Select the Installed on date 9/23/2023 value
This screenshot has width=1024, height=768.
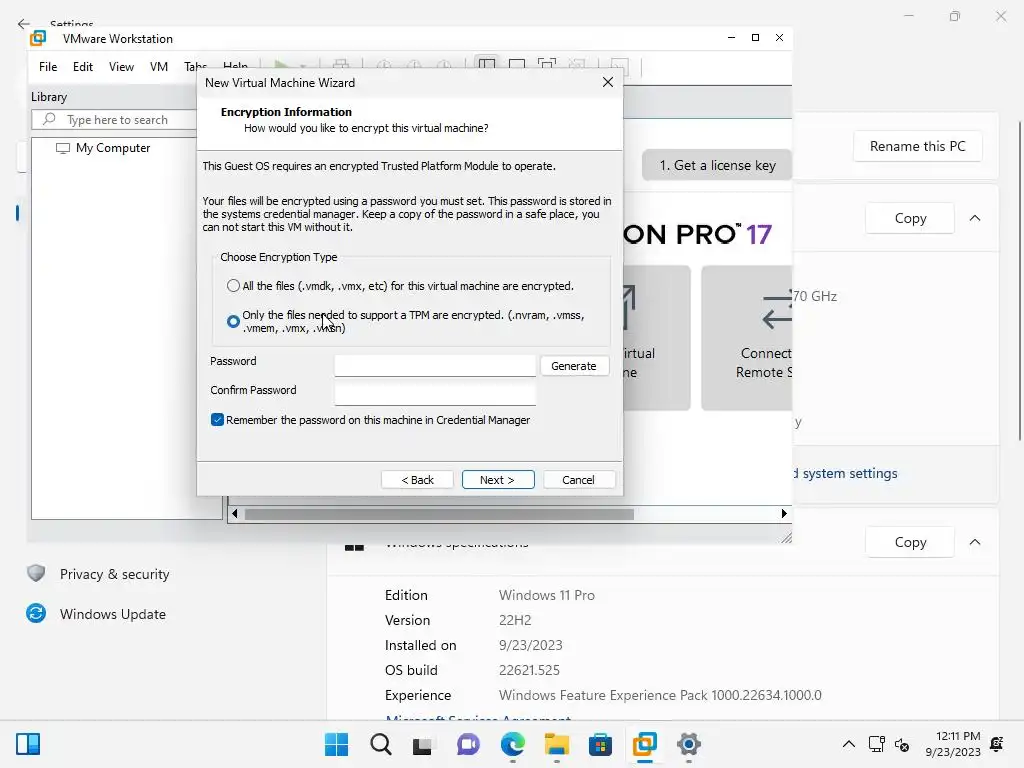tap(530, 645)
